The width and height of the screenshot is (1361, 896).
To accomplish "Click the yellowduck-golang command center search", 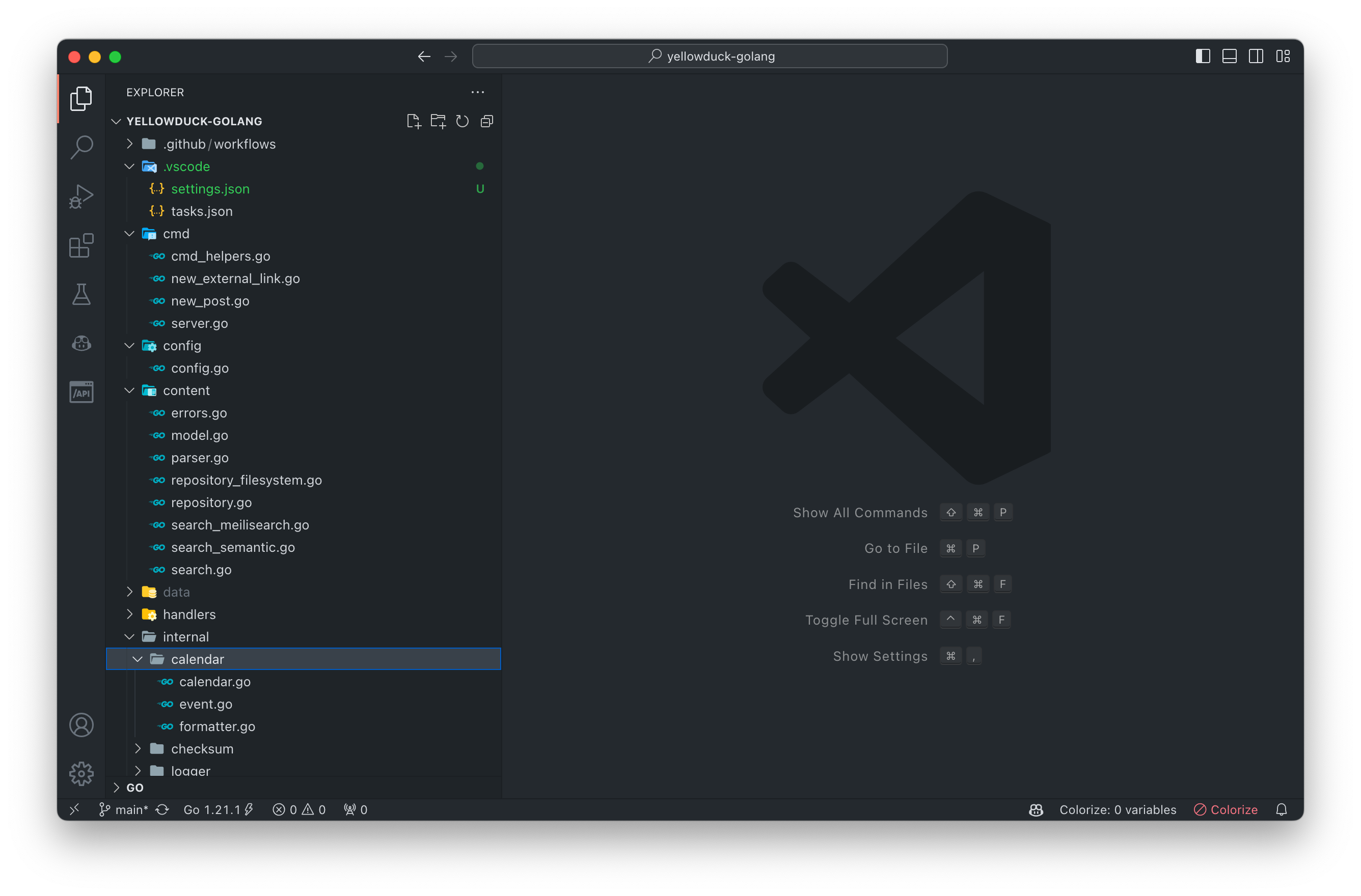I will tap(710, 56).
